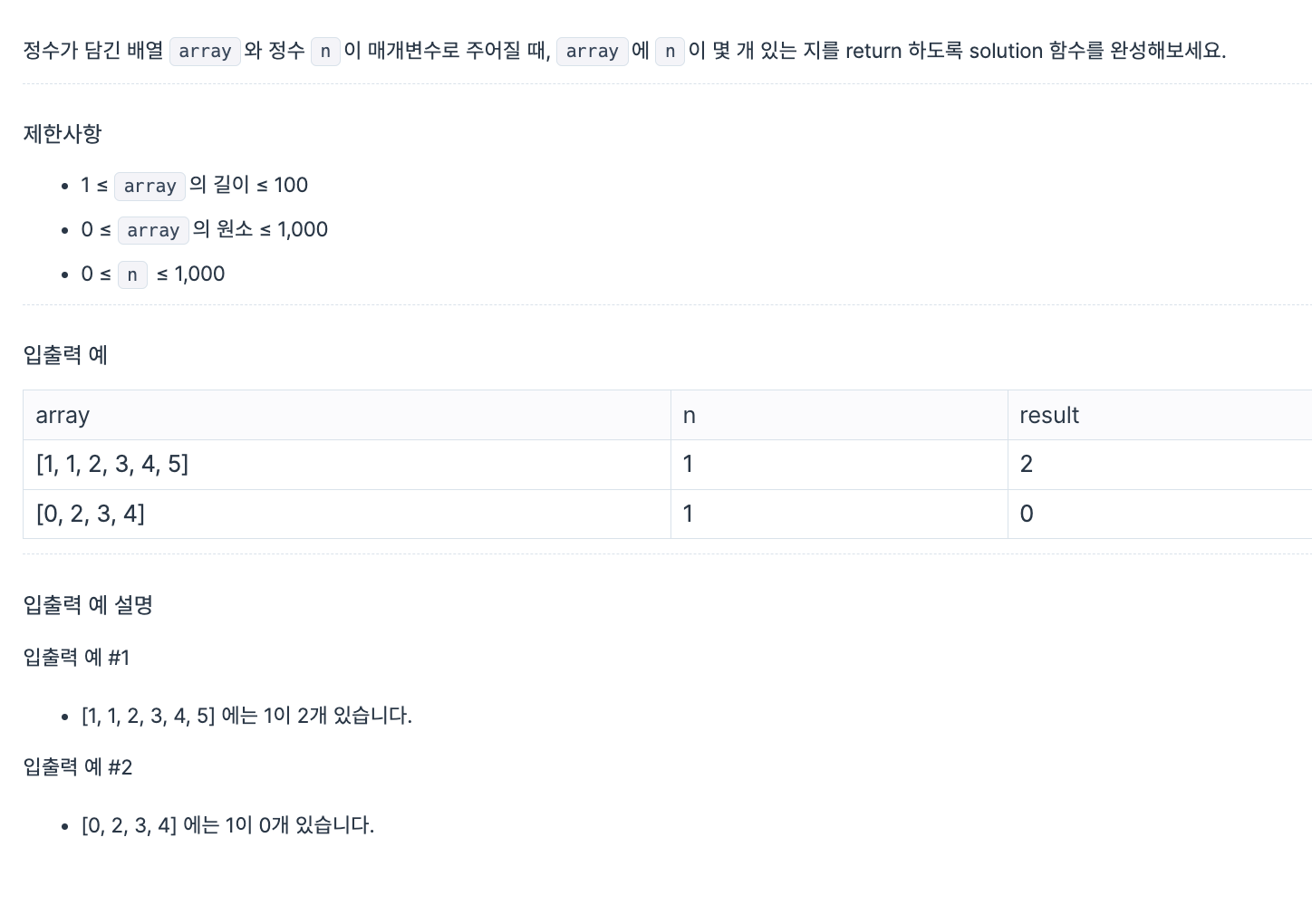Click result cell showing 0
Viewport: 1312px width, 924px height.
1160,514
